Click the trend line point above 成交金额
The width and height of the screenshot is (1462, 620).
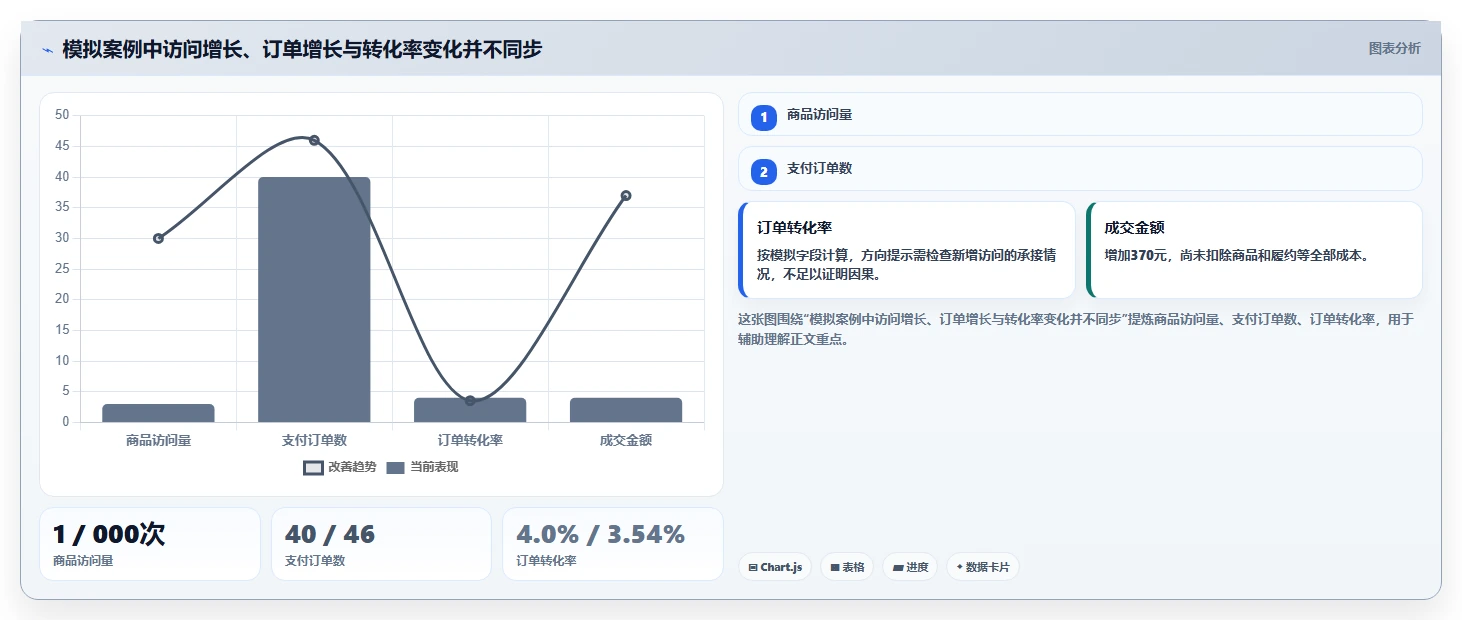[x=626, y=195]
